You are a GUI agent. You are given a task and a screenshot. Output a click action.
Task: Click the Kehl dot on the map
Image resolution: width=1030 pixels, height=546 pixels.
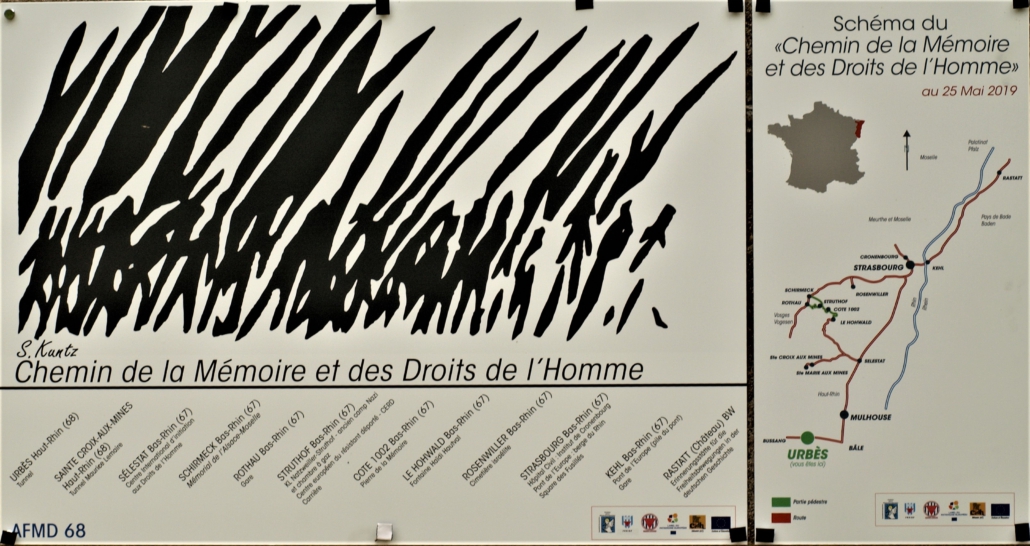[x=928, y=262]
